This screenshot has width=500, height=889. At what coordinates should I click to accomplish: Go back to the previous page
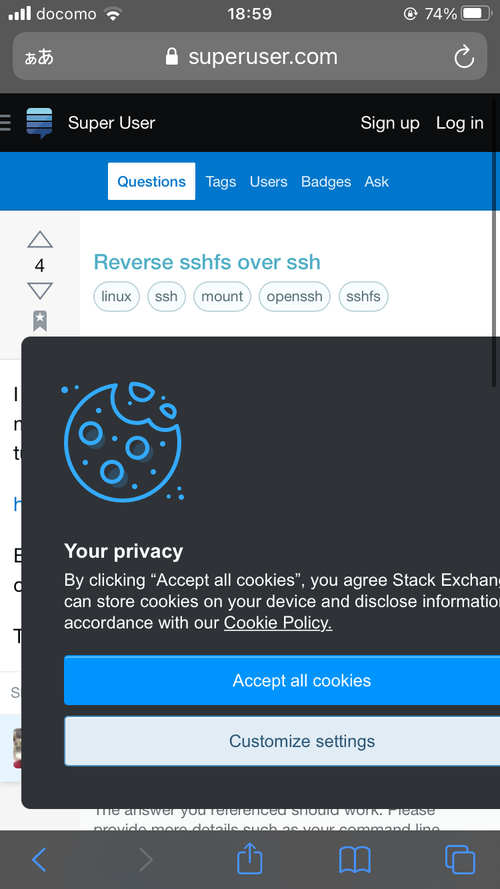tap(39, 860)
